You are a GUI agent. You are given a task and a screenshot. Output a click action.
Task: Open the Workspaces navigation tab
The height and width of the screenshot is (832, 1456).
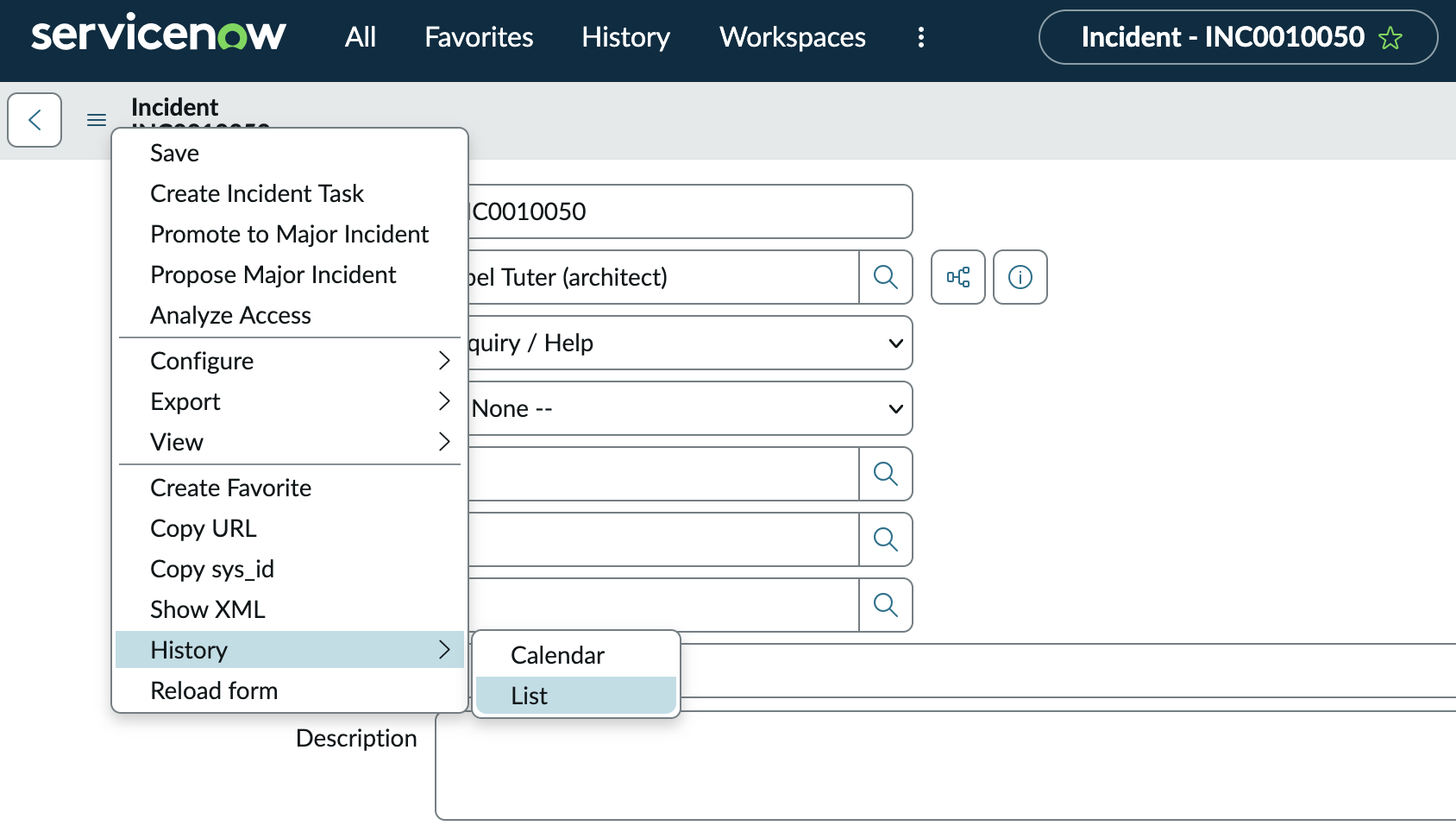point(792,37)
